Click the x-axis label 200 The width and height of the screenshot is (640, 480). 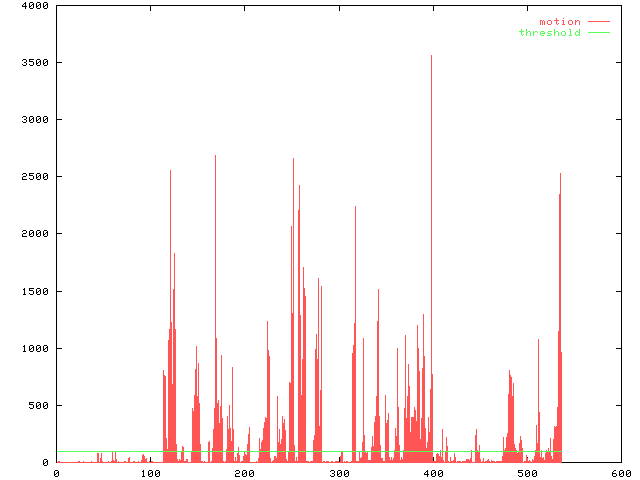point(244,472)
